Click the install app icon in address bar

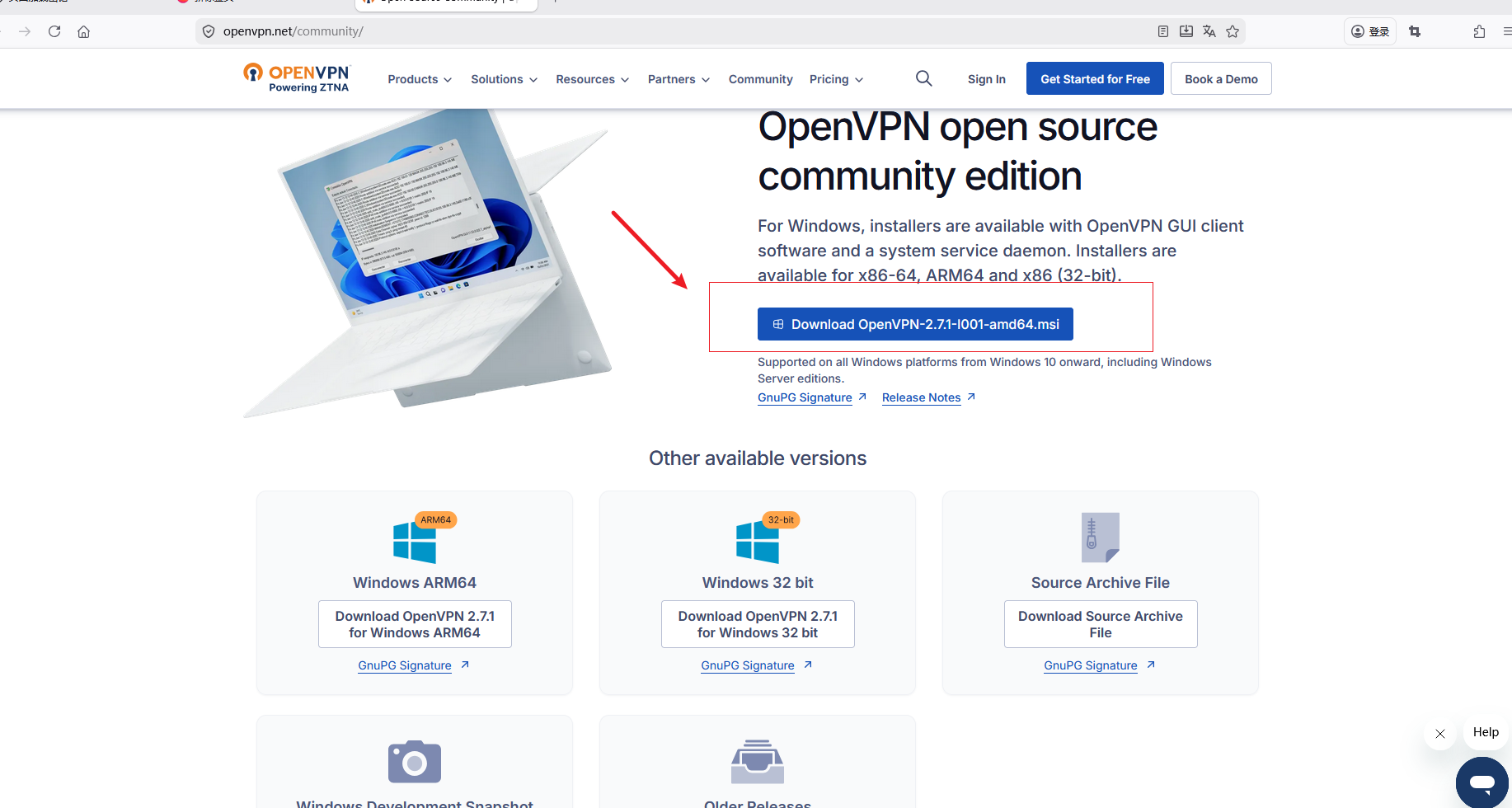1186,31
